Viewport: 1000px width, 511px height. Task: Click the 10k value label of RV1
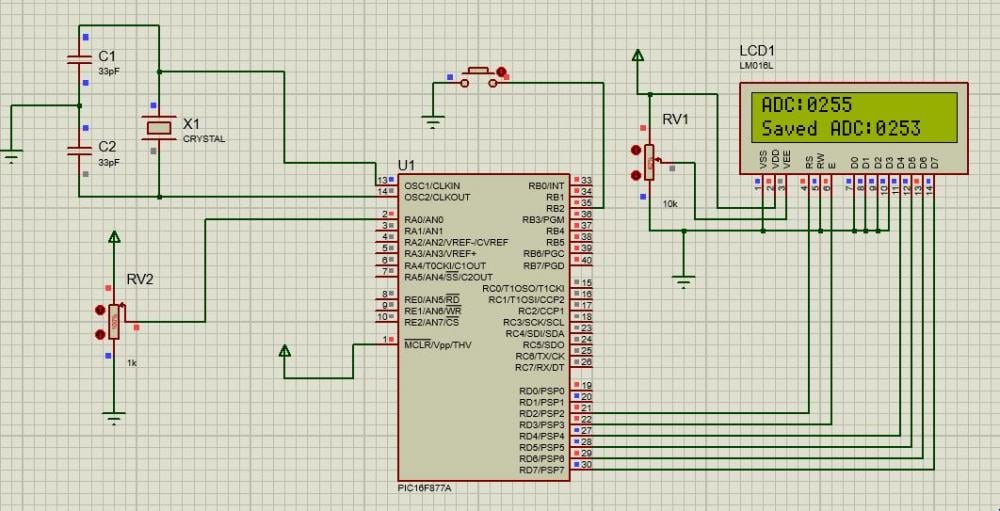(x=671, y=203)
